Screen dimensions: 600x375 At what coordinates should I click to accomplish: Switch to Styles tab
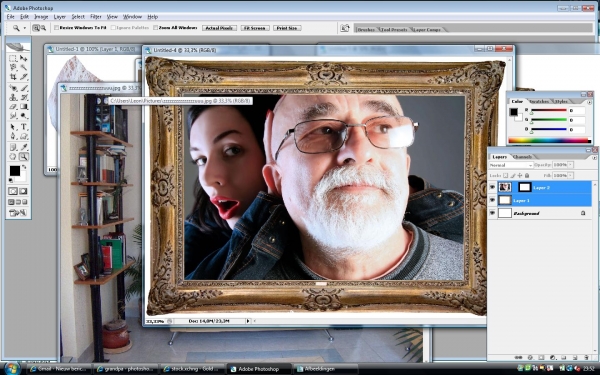click(561, 101)
